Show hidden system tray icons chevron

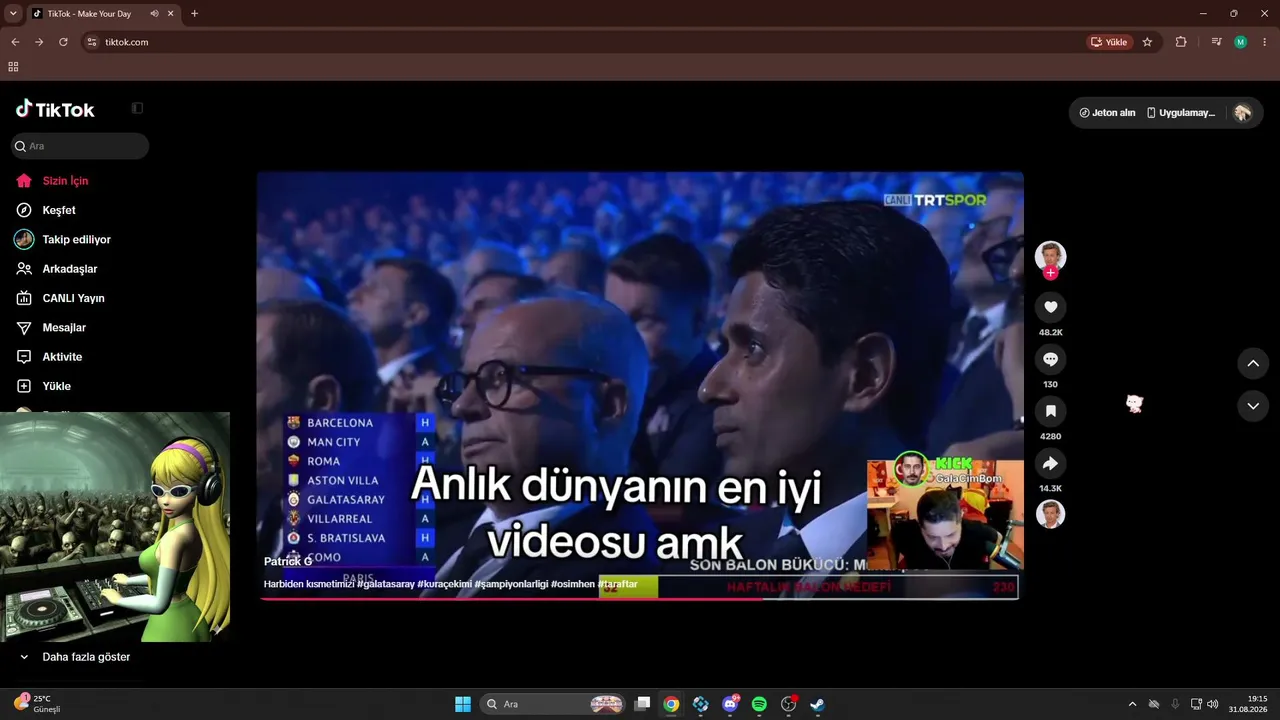tap(1132, 704)
